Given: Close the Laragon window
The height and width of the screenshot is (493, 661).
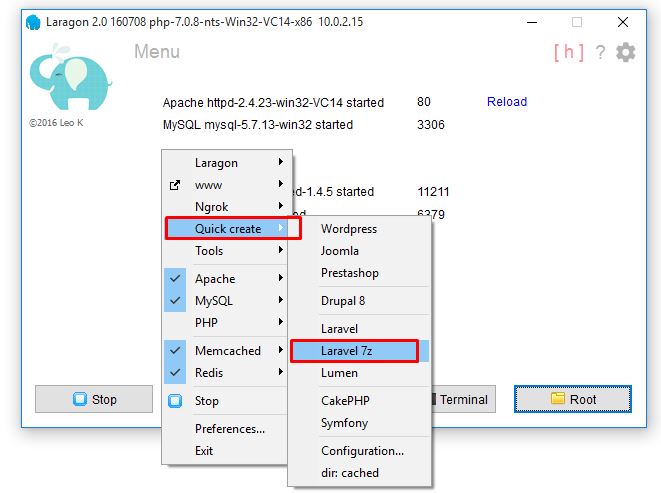Looking at the screenshot, I should click(x=623, y=22).
